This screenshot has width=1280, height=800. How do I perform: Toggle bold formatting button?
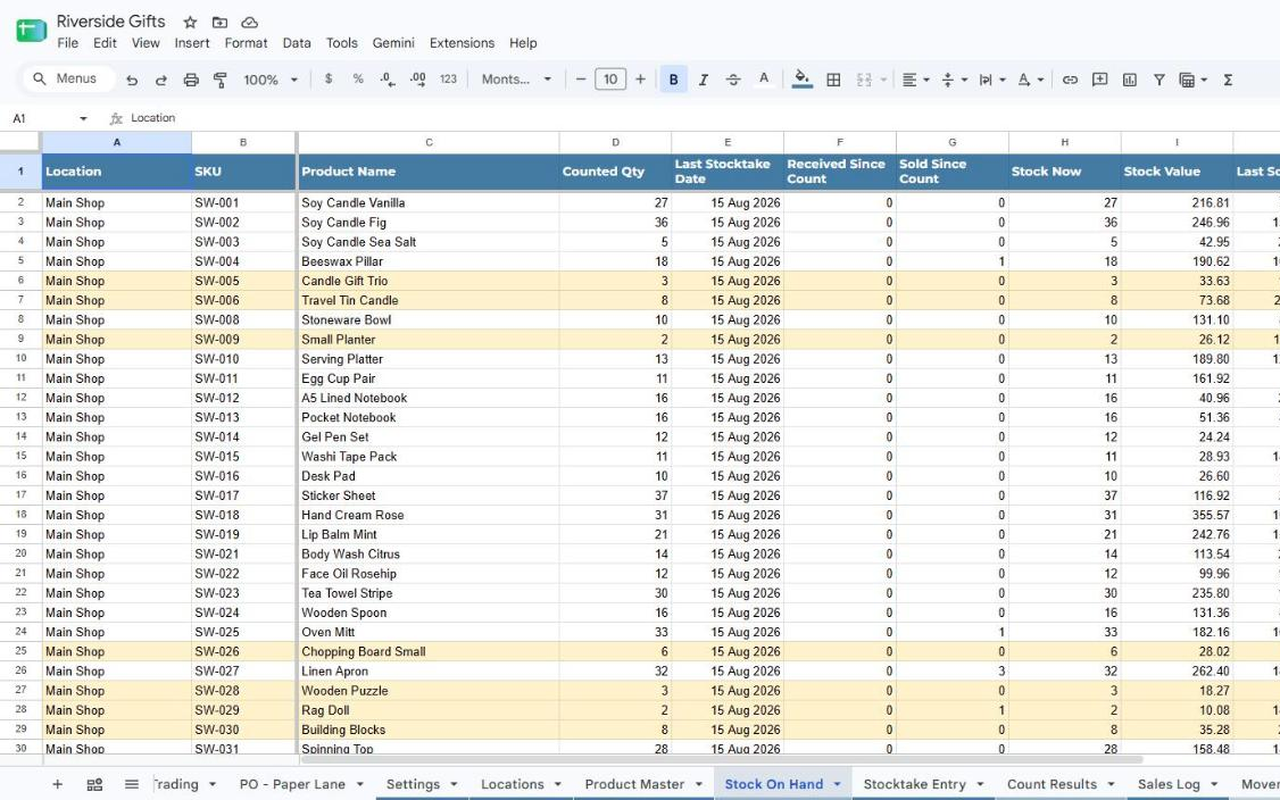click(673, 80)
